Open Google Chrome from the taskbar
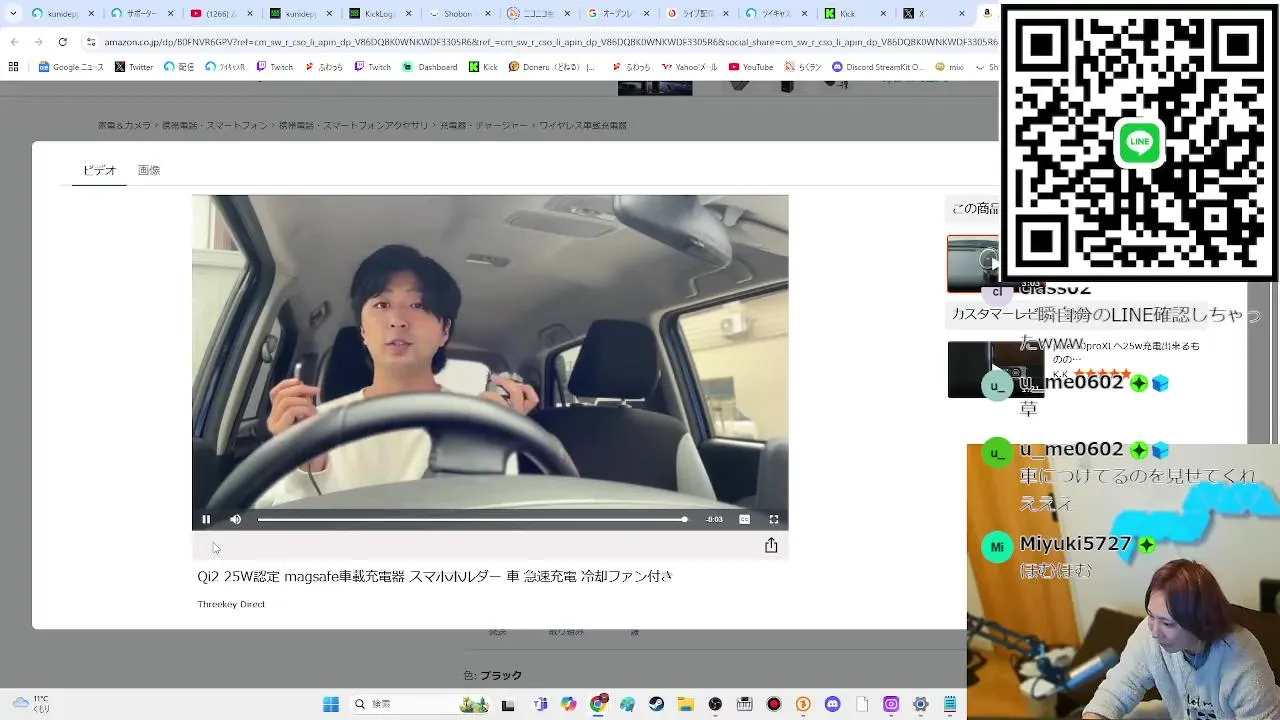The image size is (1280, 720). tap(598, 704)
